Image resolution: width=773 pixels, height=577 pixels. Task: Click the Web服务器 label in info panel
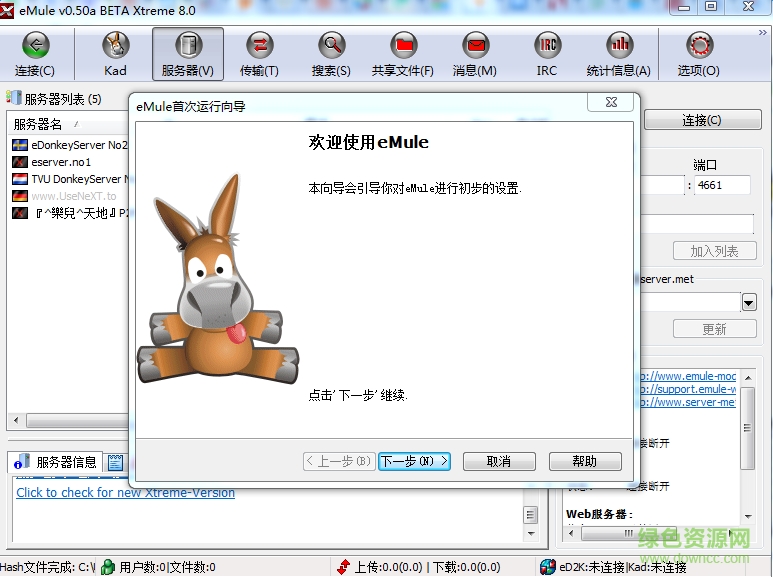pyautogui.click(x=599, y=514)
